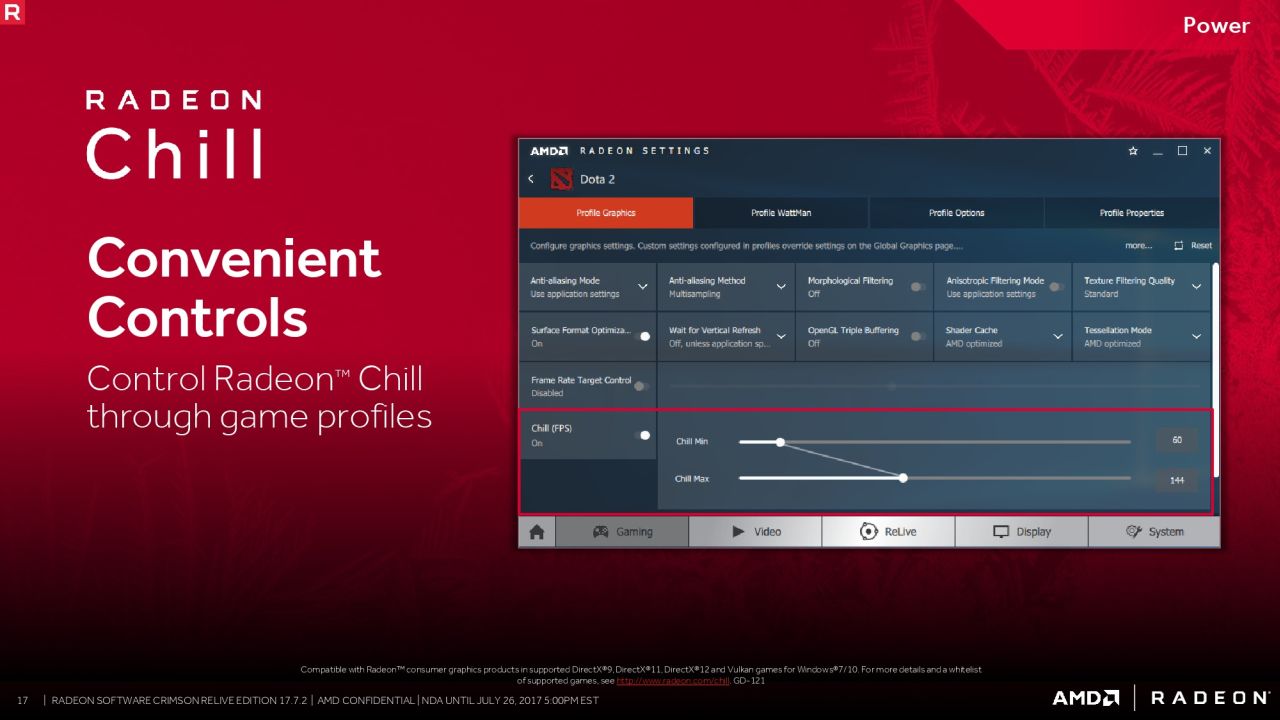Open the ReLive section
Image resolution: width=1280 pixels, height=720 pixels.
point(888,532)
